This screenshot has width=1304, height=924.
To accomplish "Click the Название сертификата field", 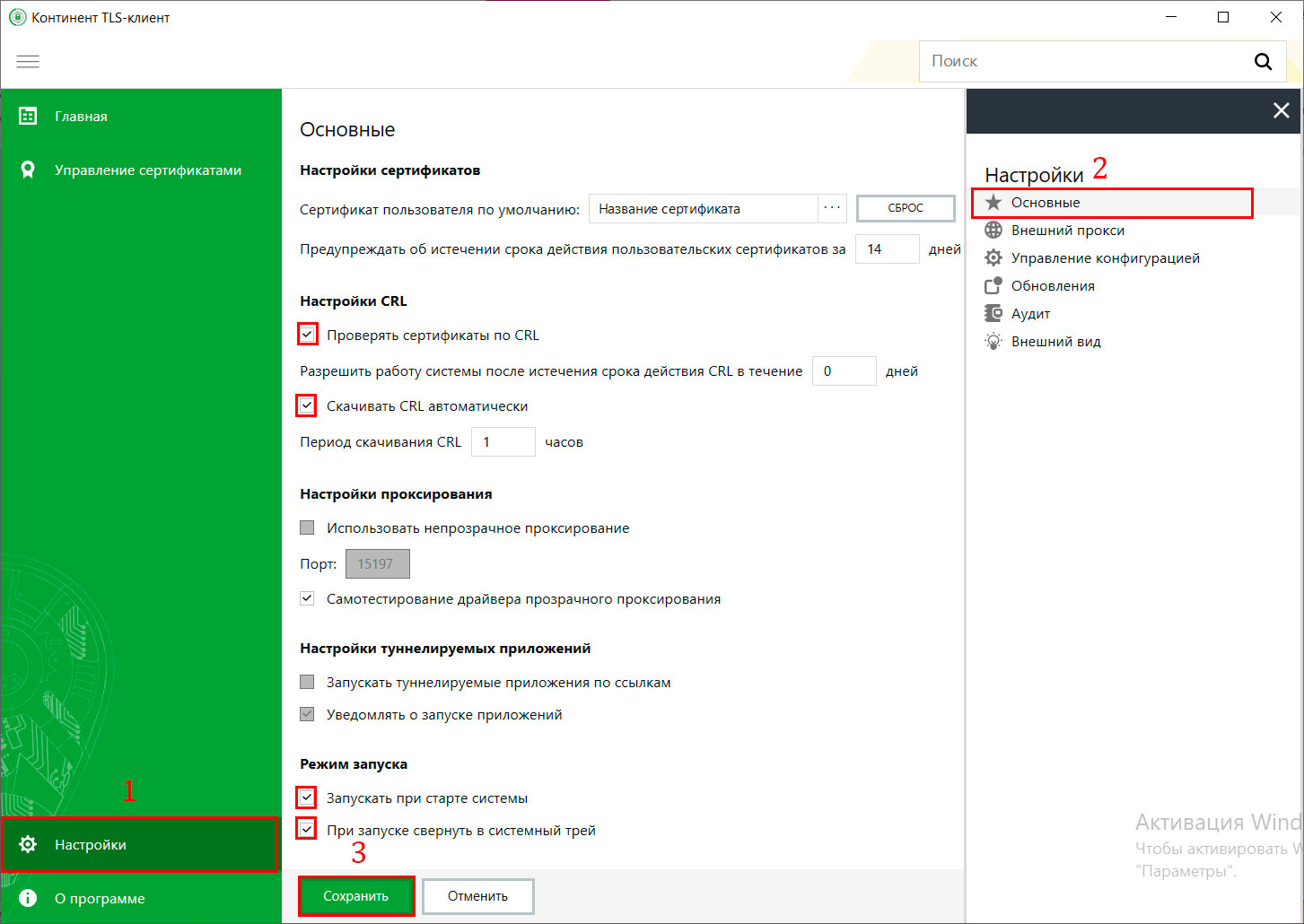I will coord(704,208).
